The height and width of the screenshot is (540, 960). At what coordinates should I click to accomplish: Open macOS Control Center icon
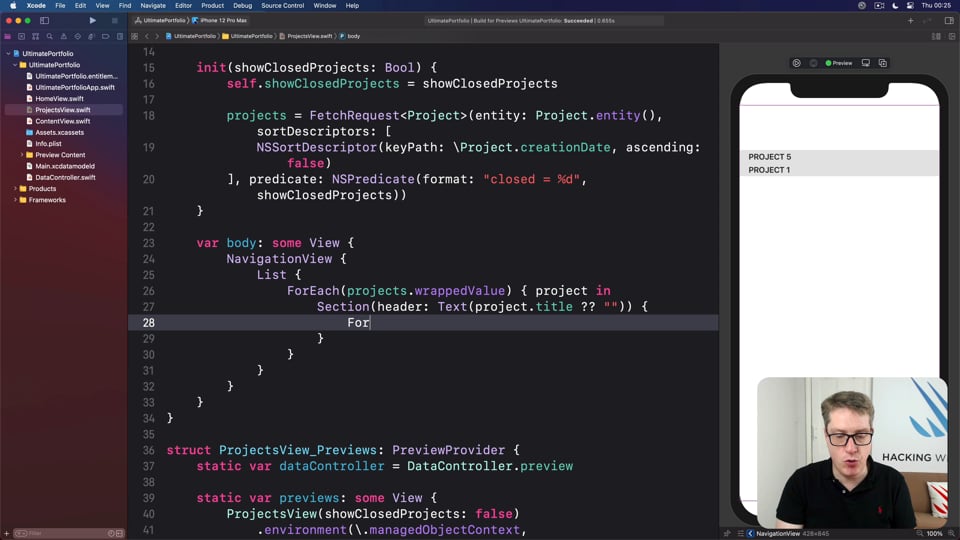coord(910,6)
